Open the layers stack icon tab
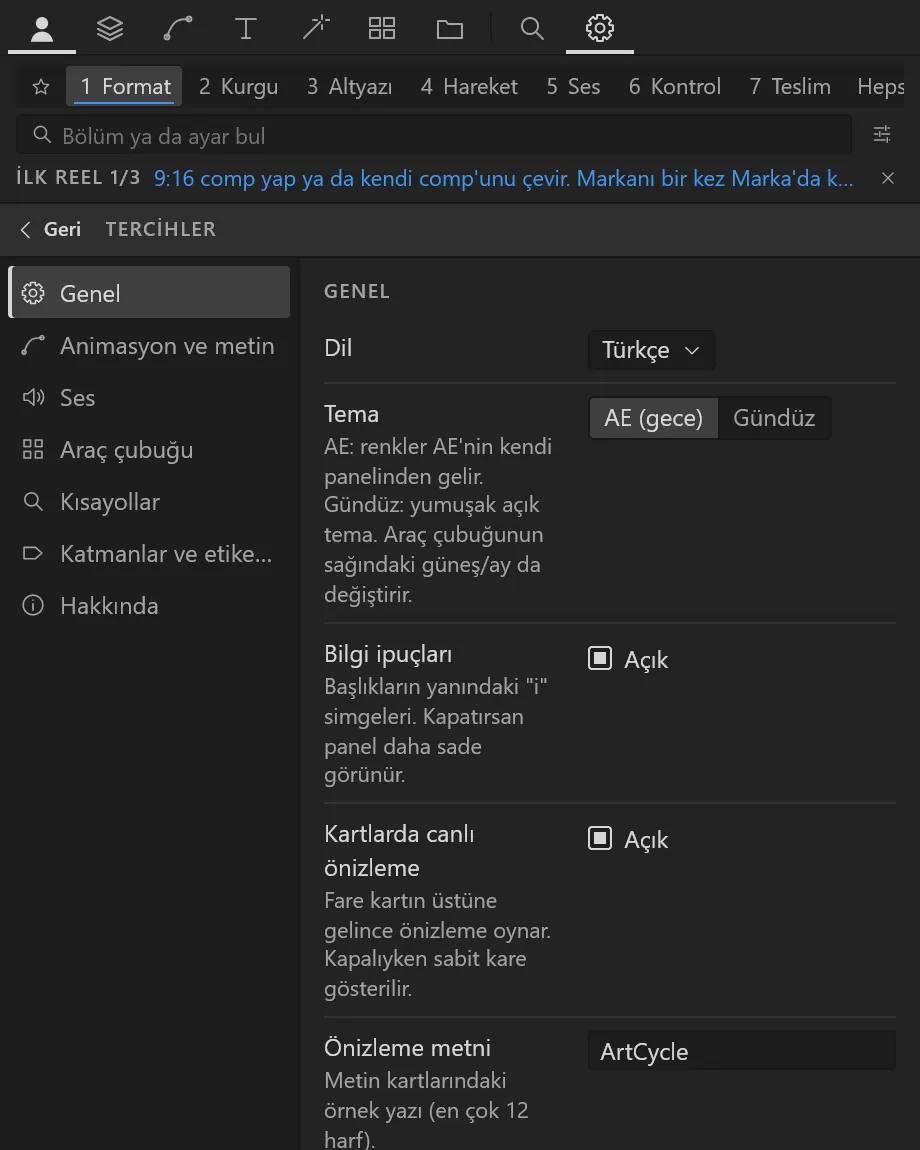The width and height of the screenshot is (920, 1150). coord(110,29)
